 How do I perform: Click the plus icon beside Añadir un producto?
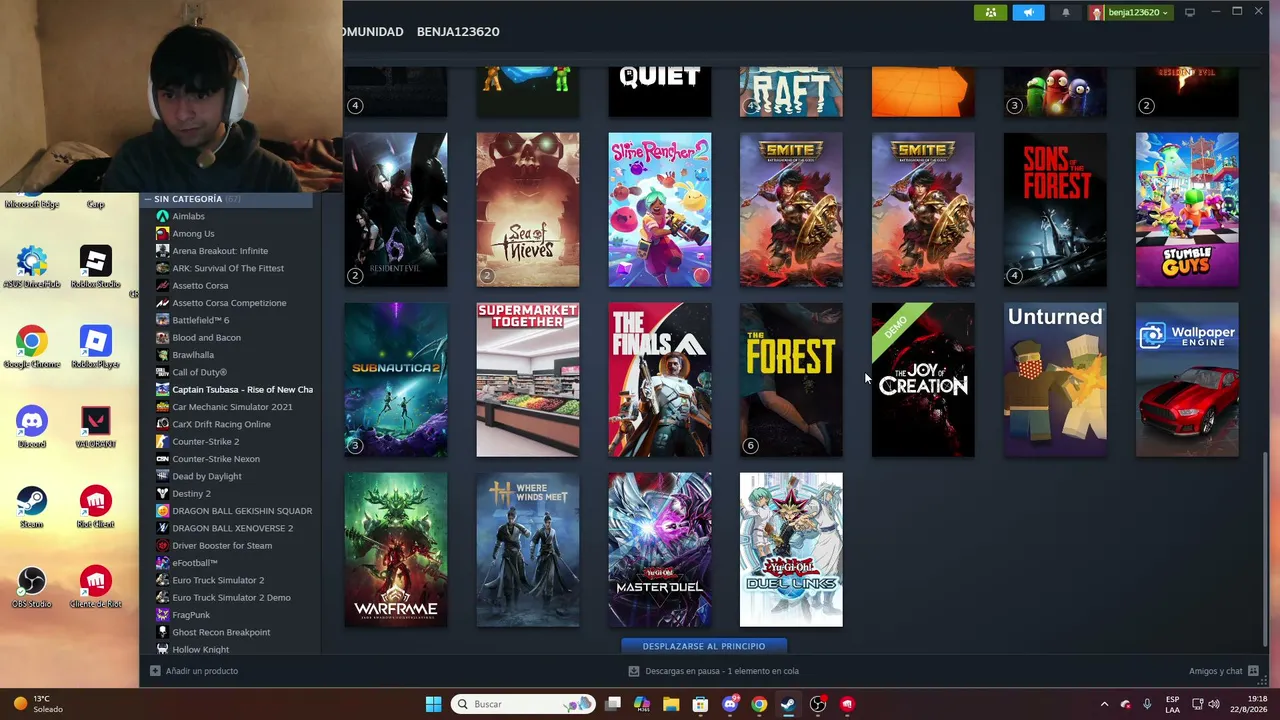point(155,671)
